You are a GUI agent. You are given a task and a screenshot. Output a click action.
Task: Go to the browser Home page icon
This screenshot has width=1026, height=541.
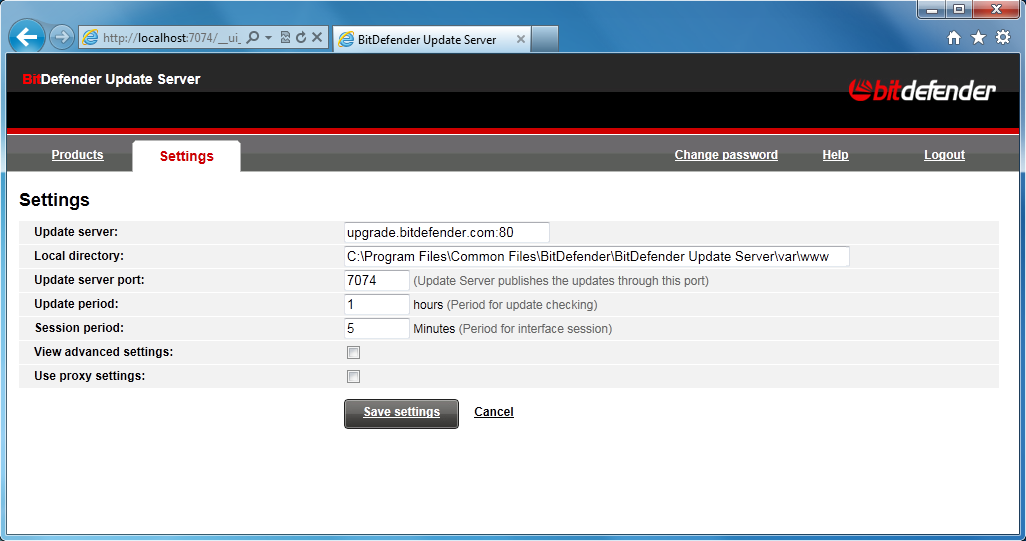[x=954, y=38]
